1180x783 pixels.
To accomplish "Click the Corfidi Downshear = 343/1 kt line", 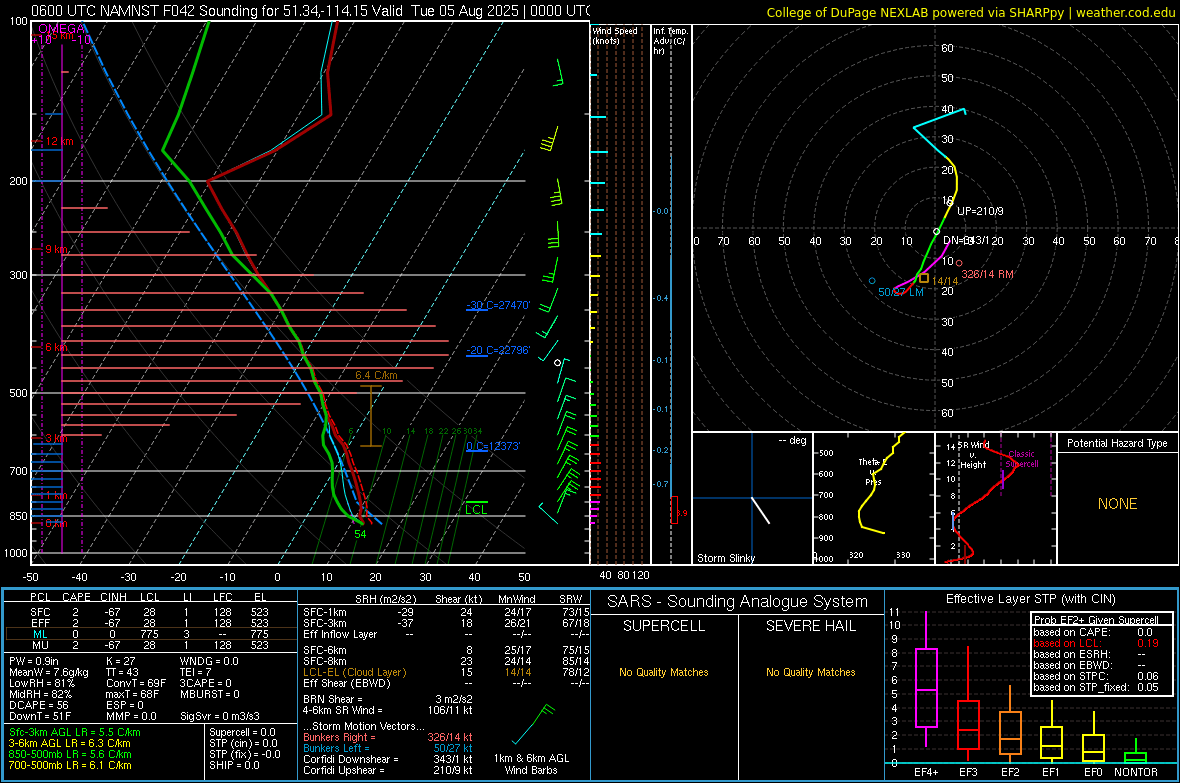I will click(388, 759).
